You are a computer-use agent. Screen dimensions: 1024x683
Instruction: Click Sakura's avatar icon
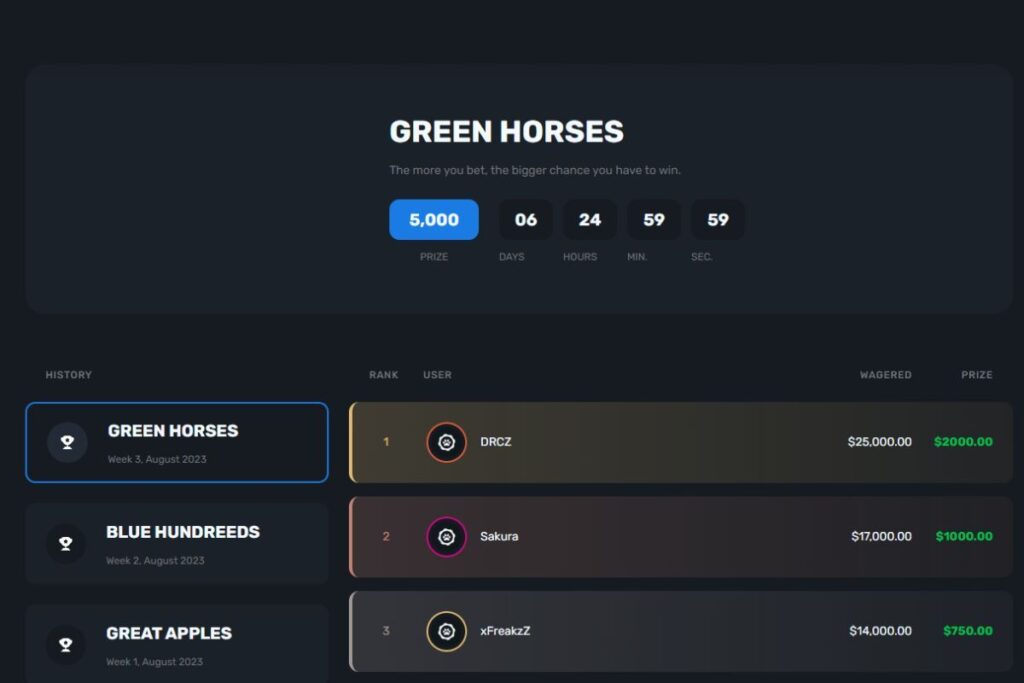446,537
